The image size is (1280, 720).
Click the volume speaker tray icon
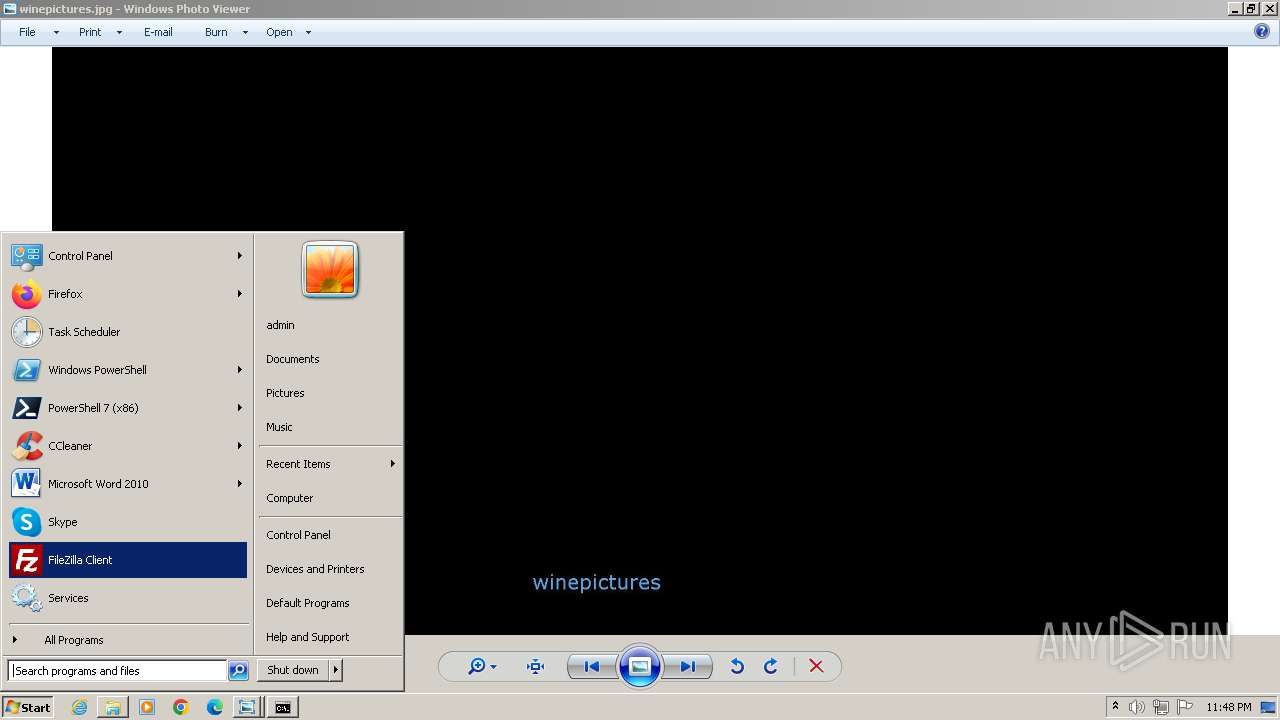(x=1136, y=707)
